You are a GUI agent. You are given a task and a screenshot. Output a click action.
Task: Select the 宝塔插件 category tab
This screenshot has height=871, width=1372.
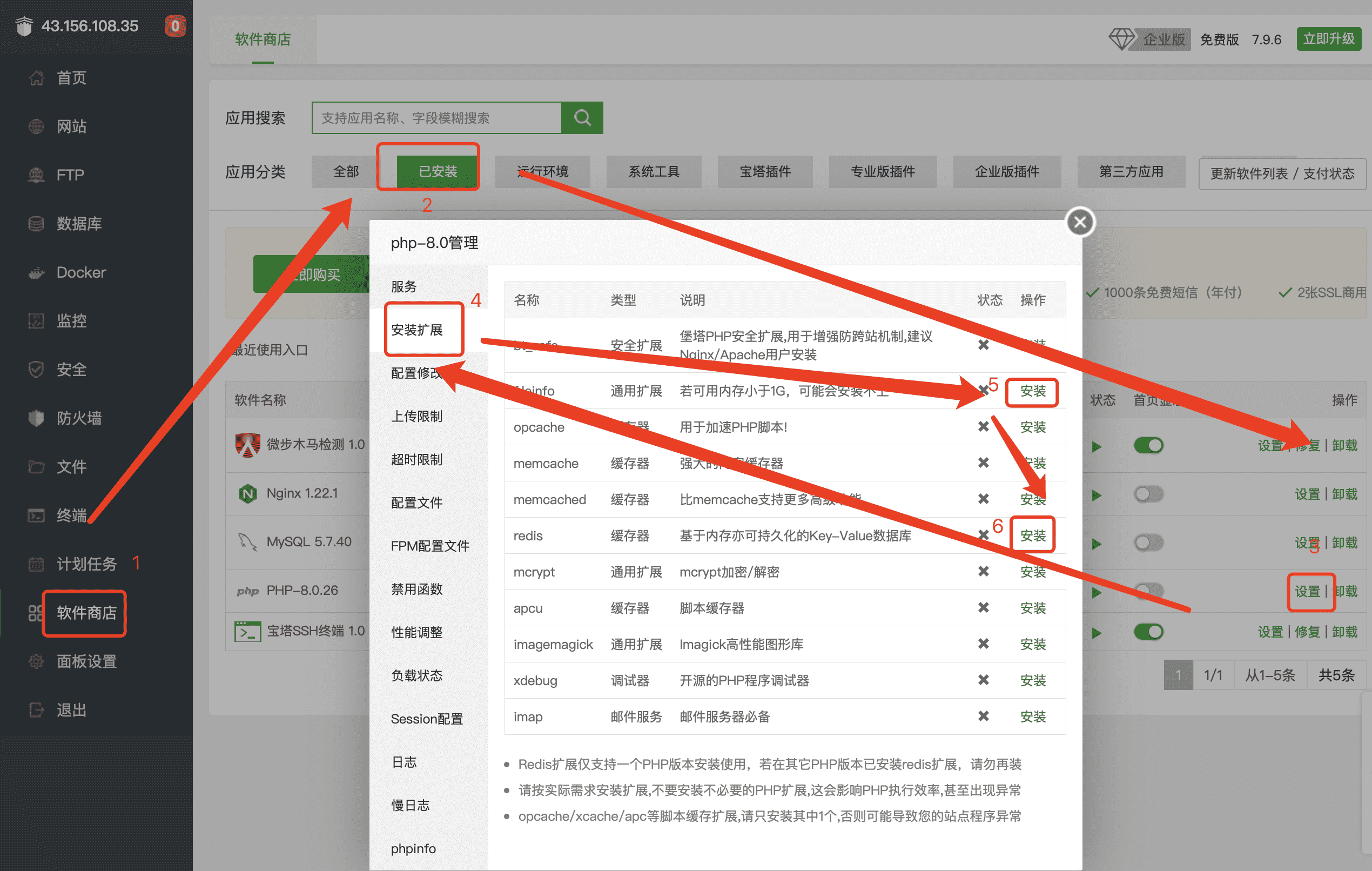coord(765,172)
